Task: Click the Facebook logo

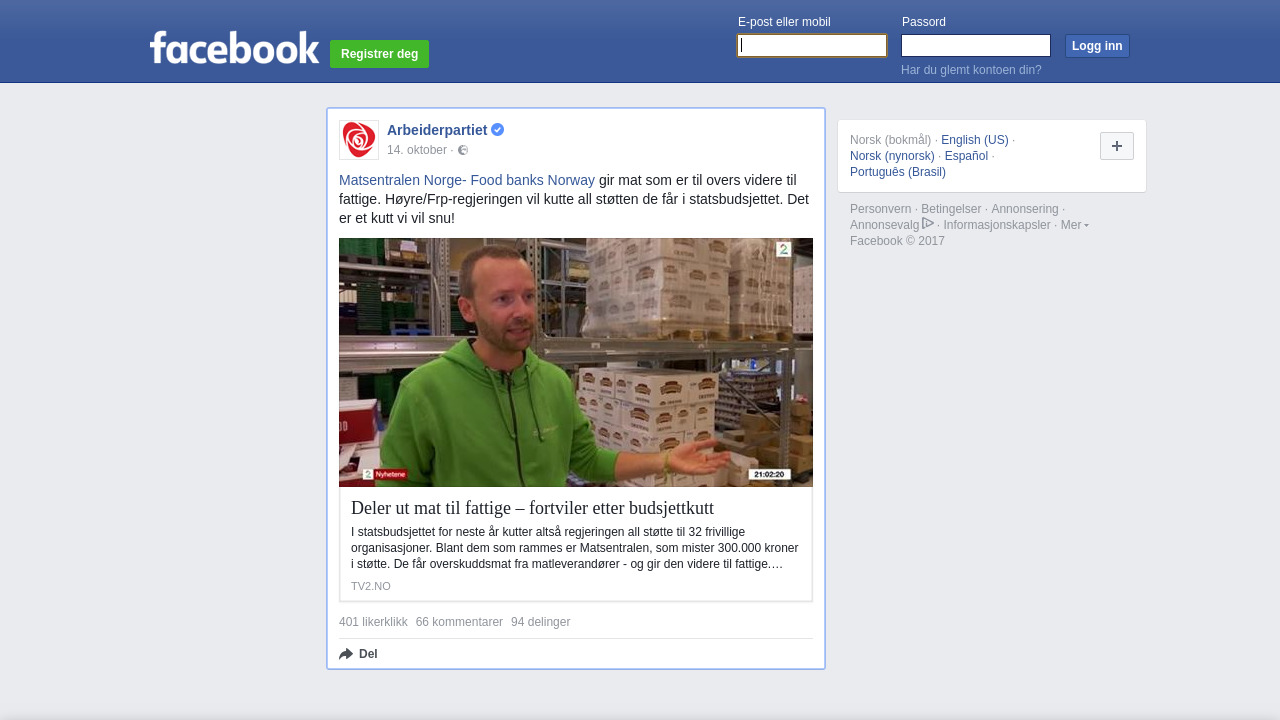Action: point(234,47)
